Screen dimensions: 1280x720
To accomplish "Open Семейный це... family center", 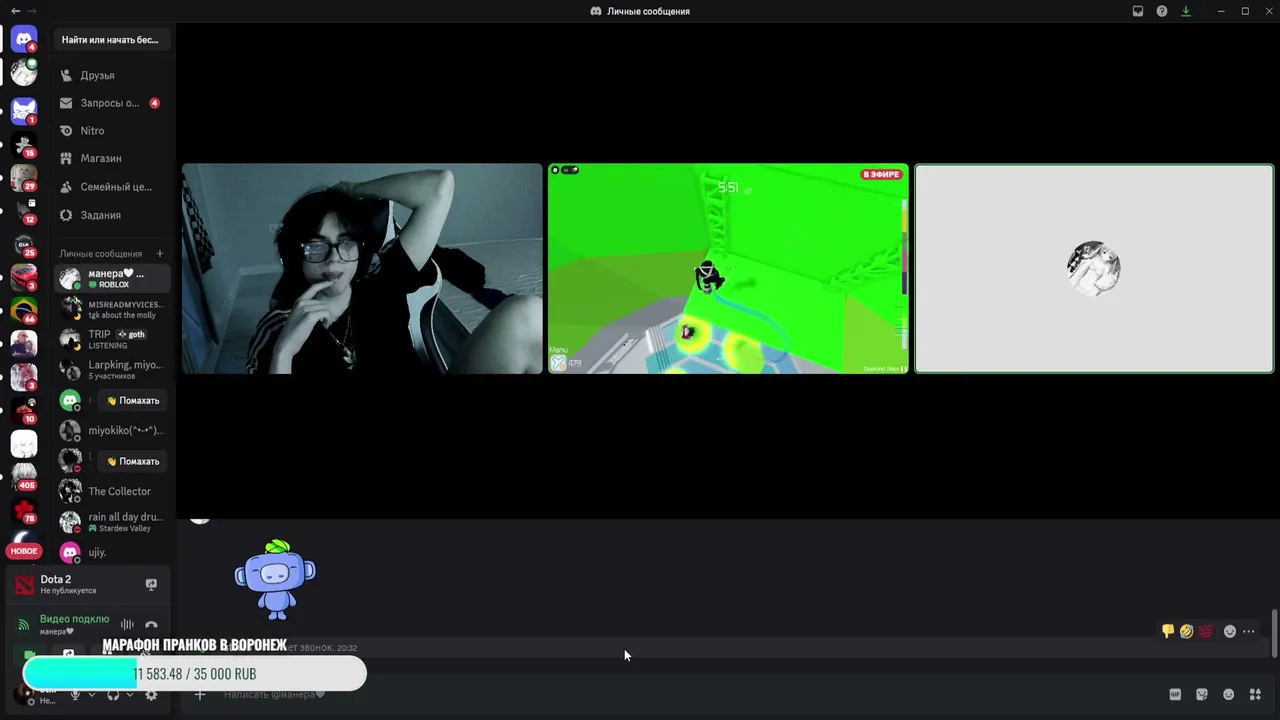I will (x=112, y=187).
